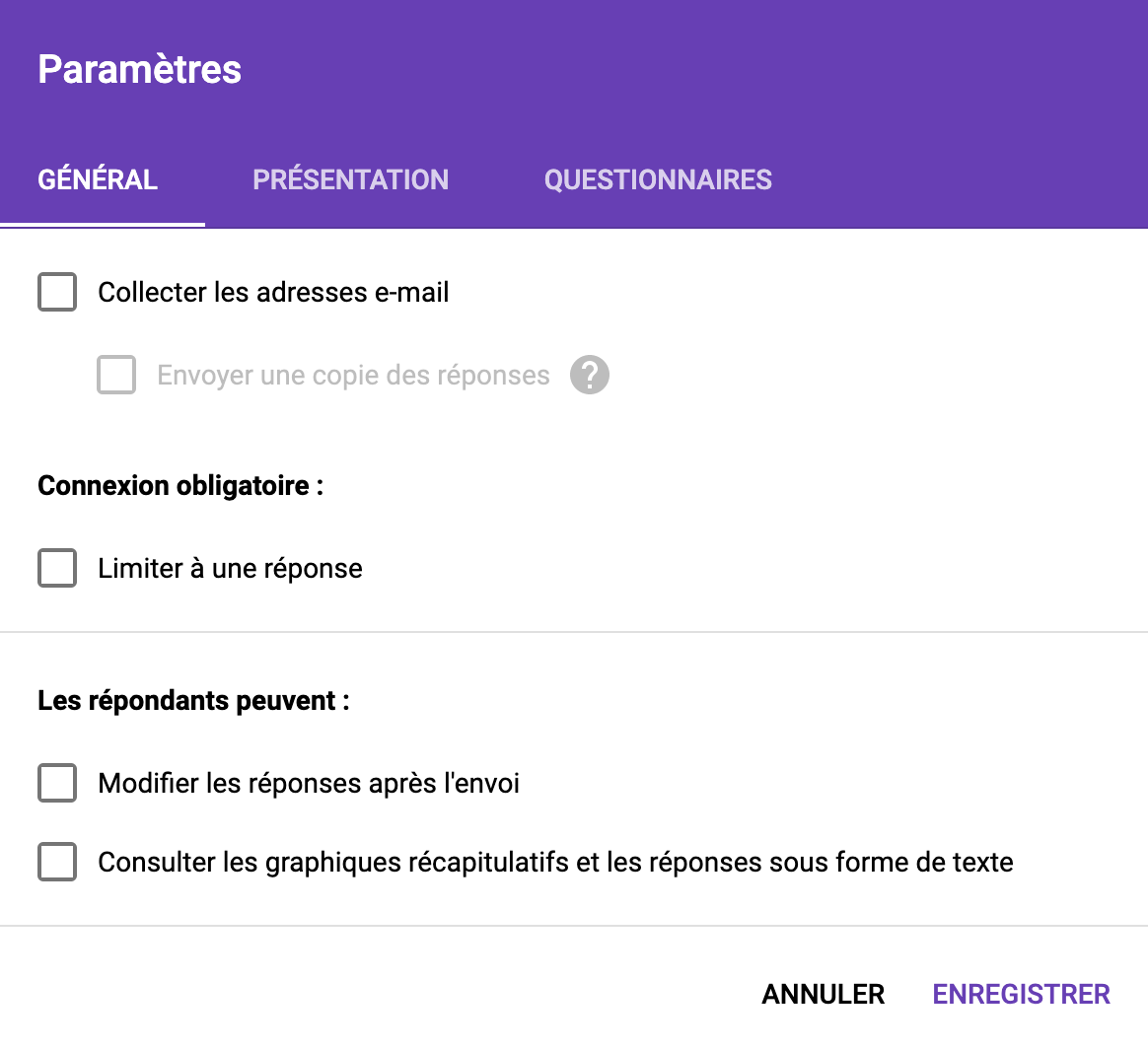Switch to the PRÉSENTATION tab
This screenshot has height=1051, width=1148.
pos(350,179)
